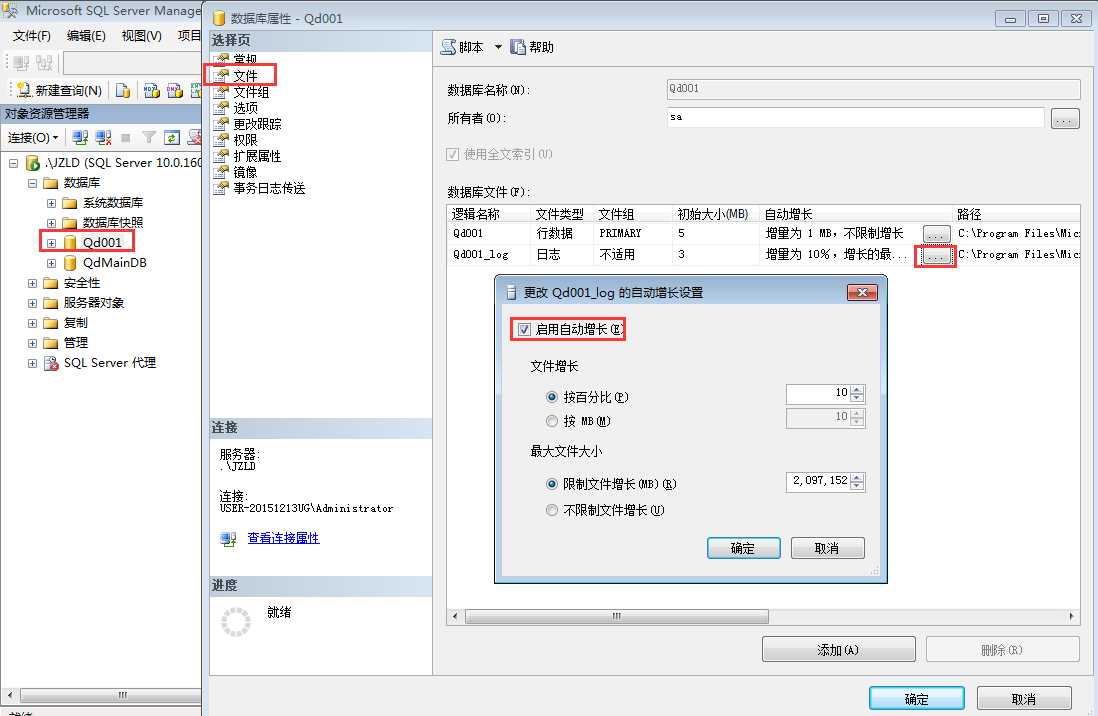
Task: Open the 视图(V) menu
Action: tap(141, 36)
